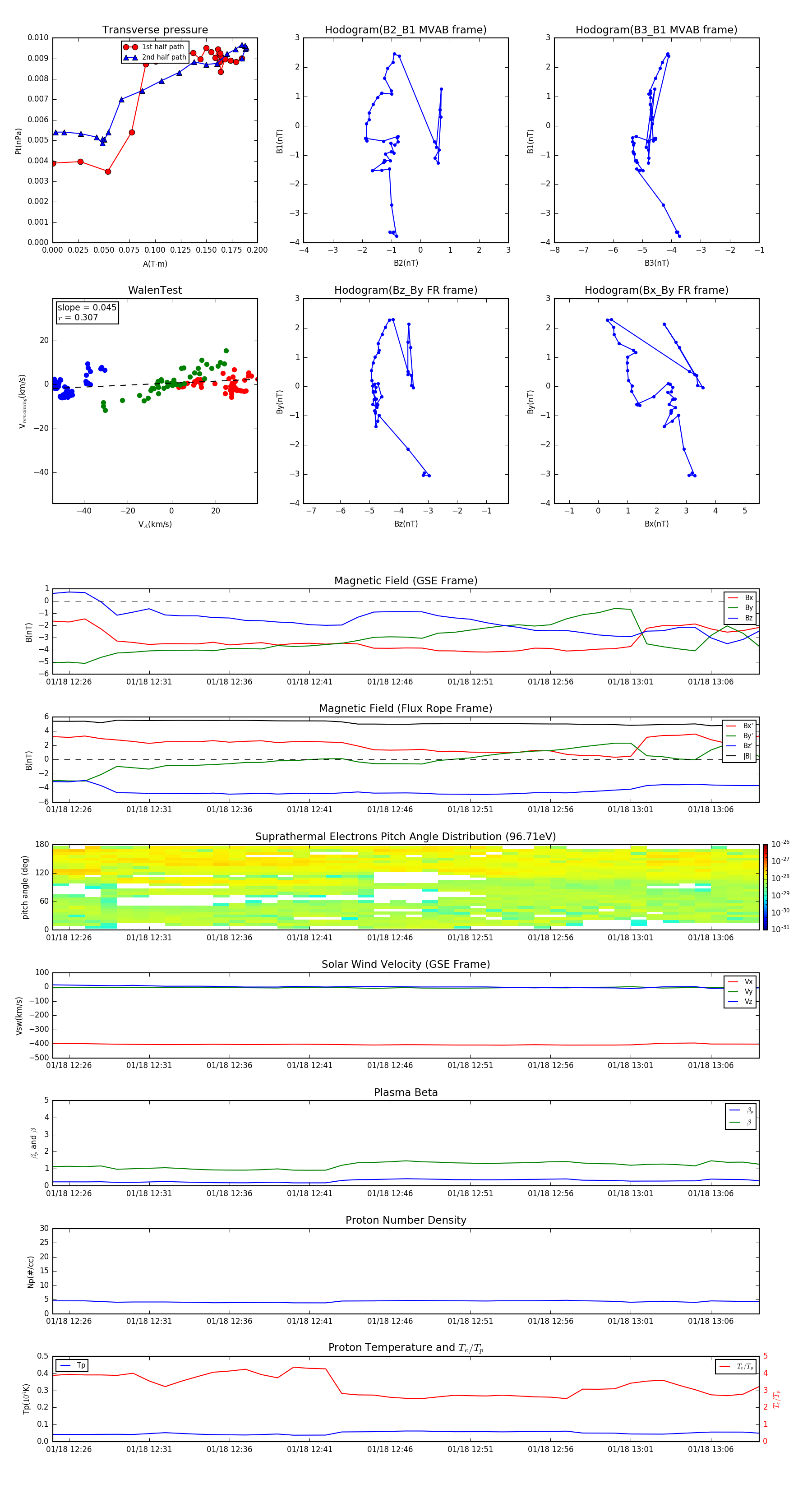Click '01/18 13:06' tick under proton temperature plot
Image resolution: width=812 pixels, height=1489 pixels.
click(710, 1449)
